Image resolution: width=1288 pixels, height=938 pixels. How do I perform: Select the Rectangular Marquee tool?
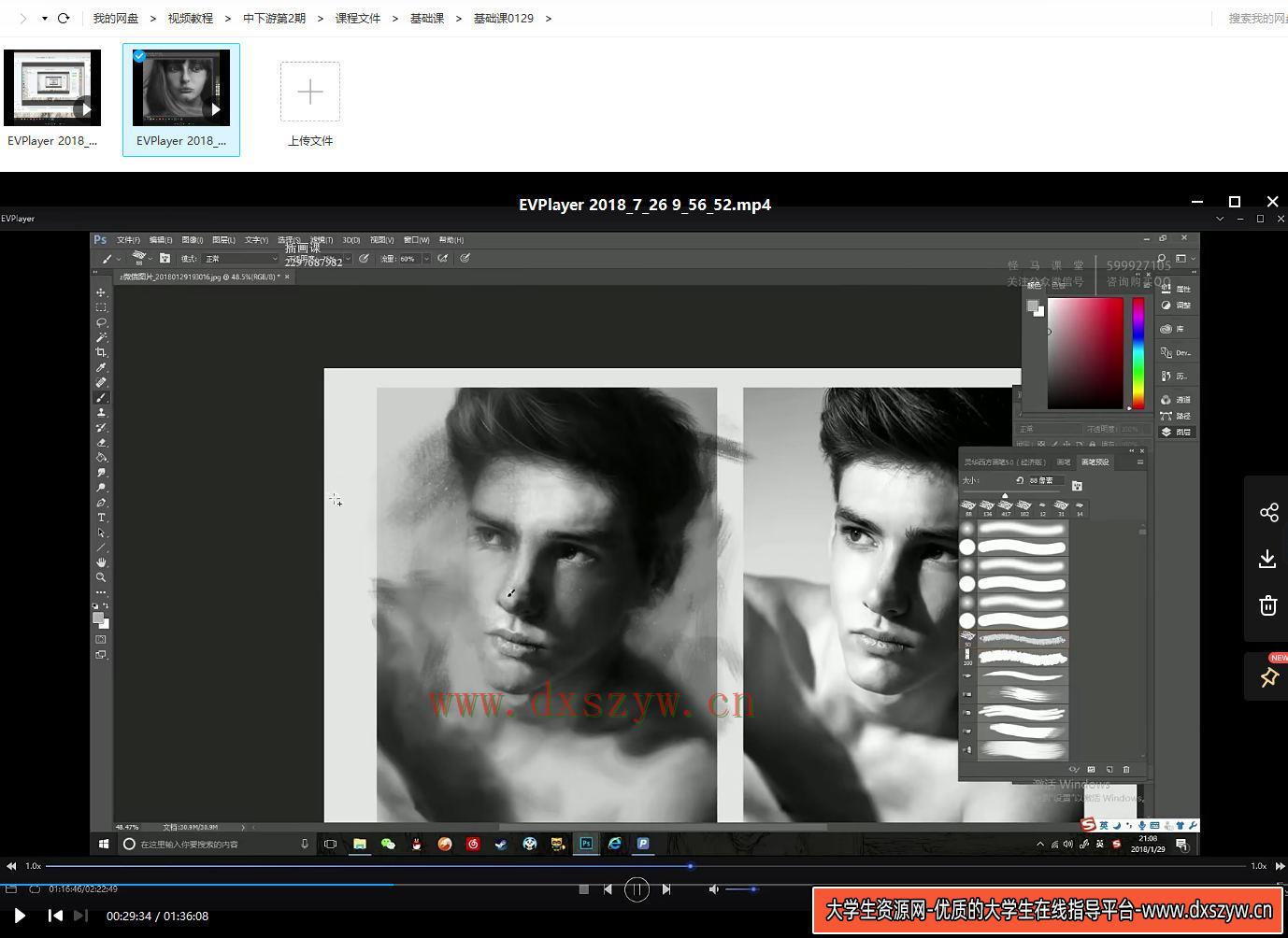101,307
